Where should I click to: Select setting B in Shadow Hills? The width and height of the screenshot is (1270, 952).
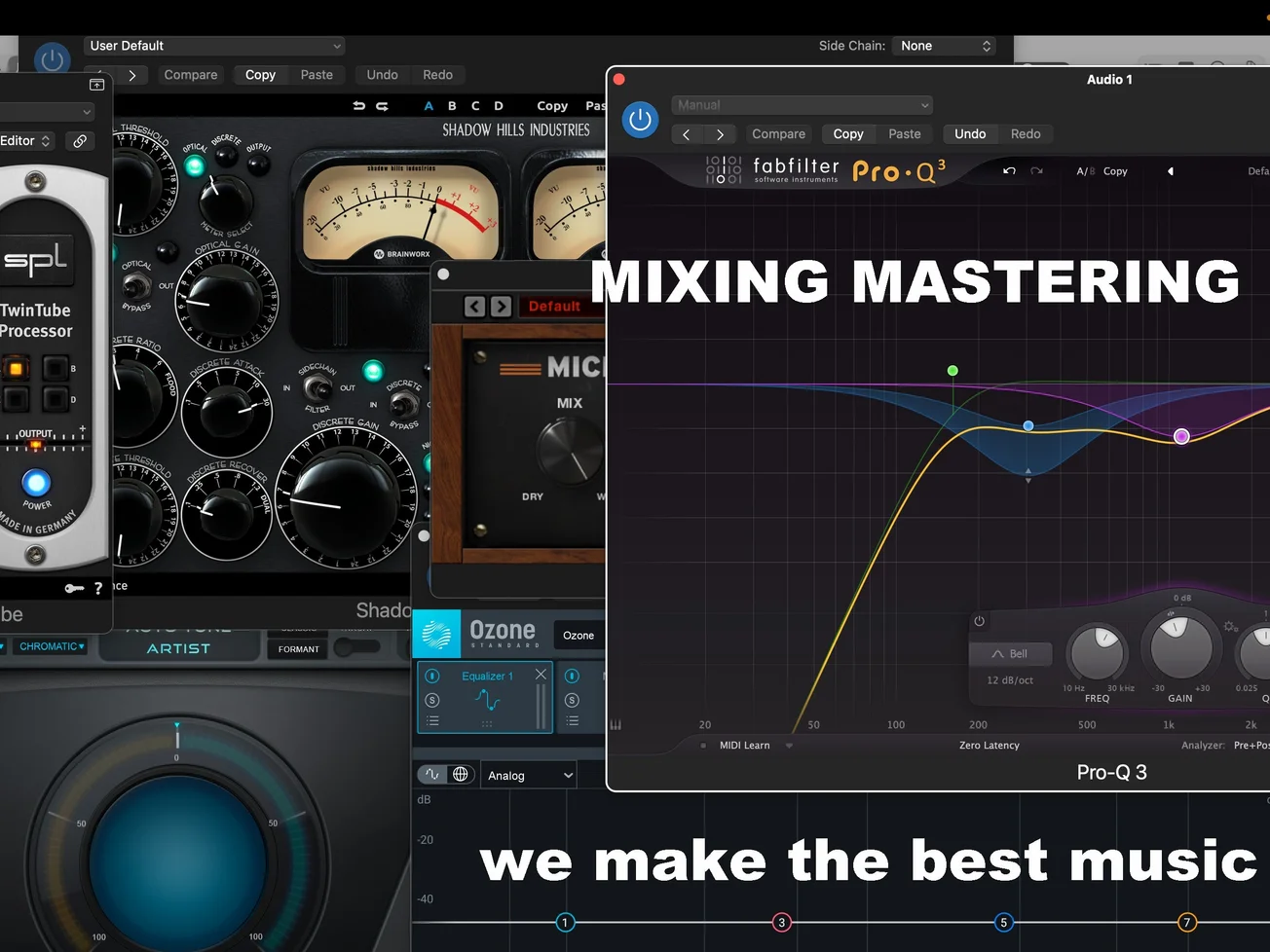point(452,106)
